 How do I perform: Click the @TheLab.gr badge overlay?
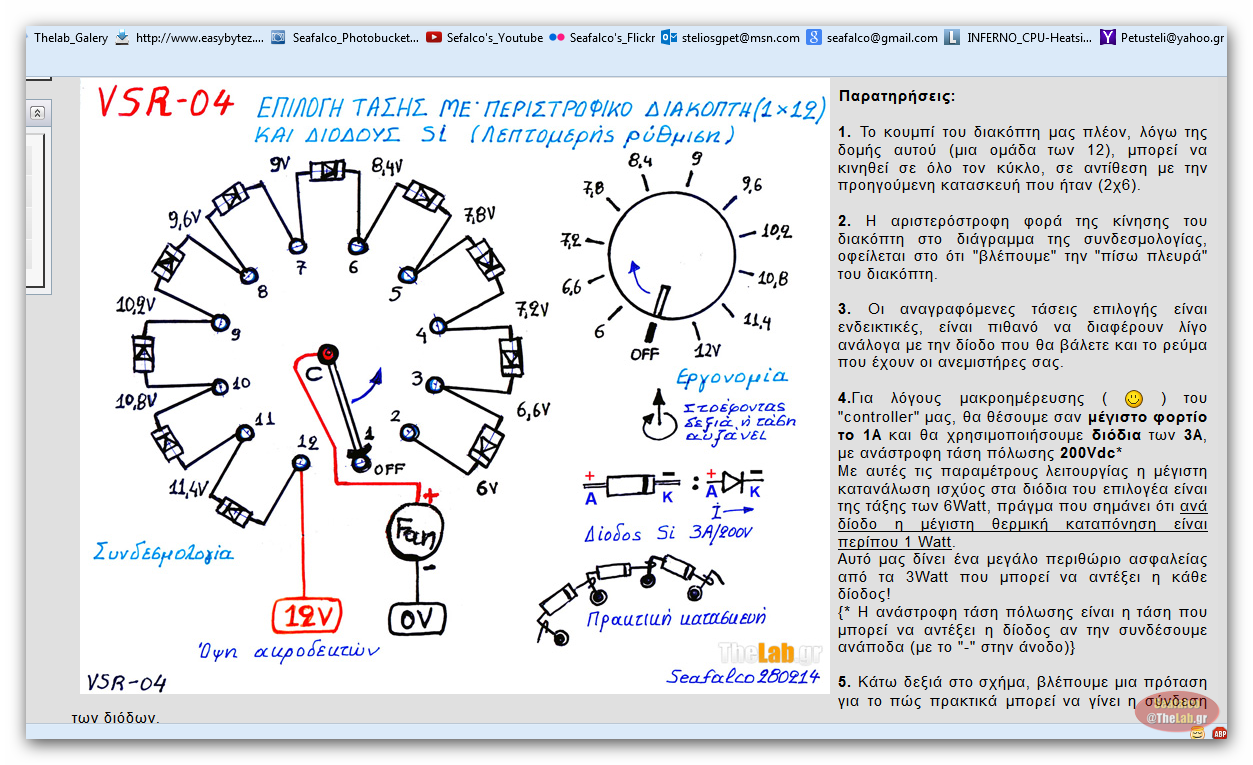1178,712
